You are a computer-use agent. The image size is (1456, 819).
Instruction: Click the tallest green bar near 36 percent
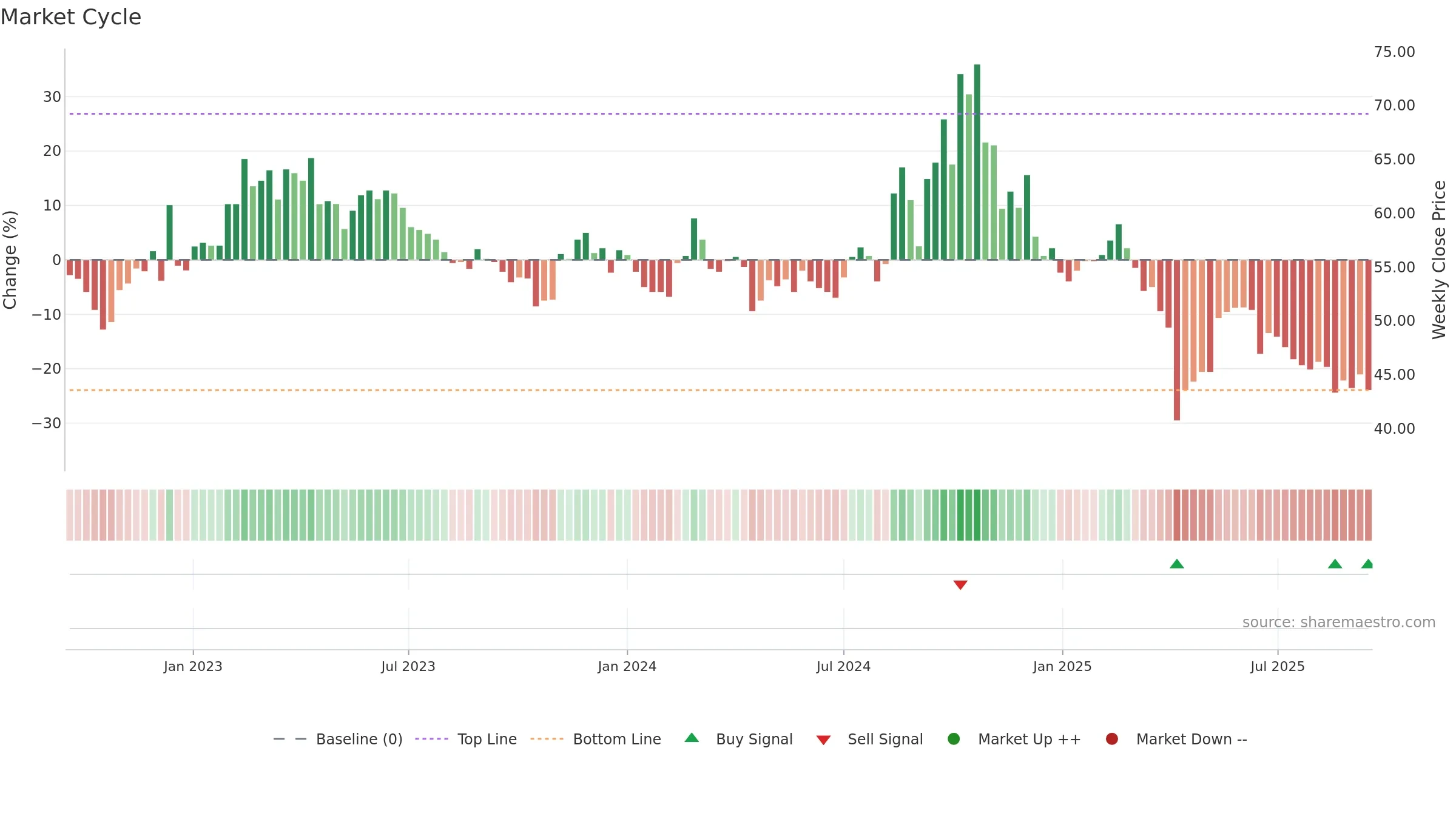[x=977, y=162]
